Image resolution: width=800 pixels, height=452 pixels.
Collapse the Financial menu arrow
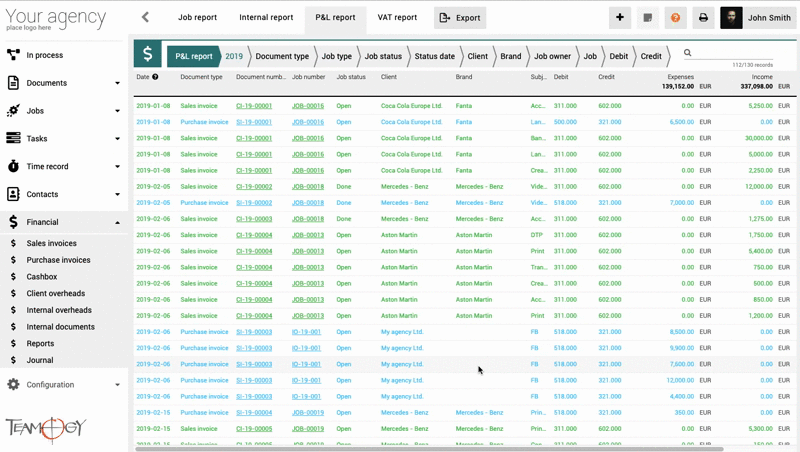click(x=117, y=222)
